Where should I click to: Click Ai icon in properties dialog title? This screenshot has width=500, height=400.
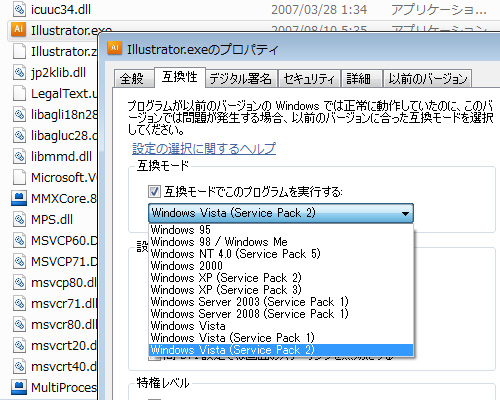click(115, 48)
